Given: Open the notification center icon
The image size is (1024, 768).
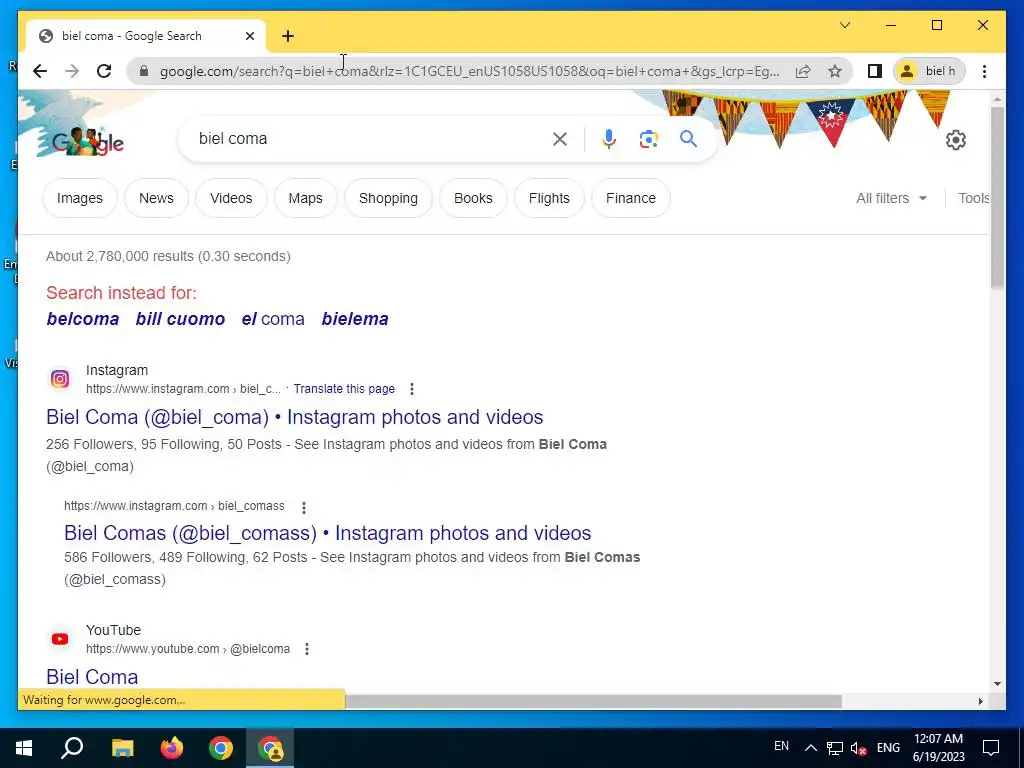Looking at the screenshot, I should click(x=991, y=748).
